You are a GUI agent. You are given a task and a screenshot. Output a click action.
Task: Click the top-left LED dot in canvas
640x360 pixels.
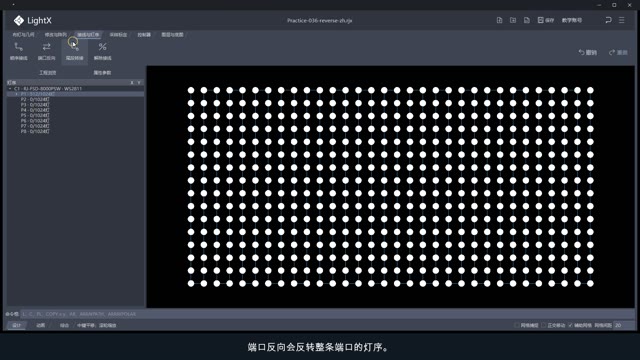[191, 90]
